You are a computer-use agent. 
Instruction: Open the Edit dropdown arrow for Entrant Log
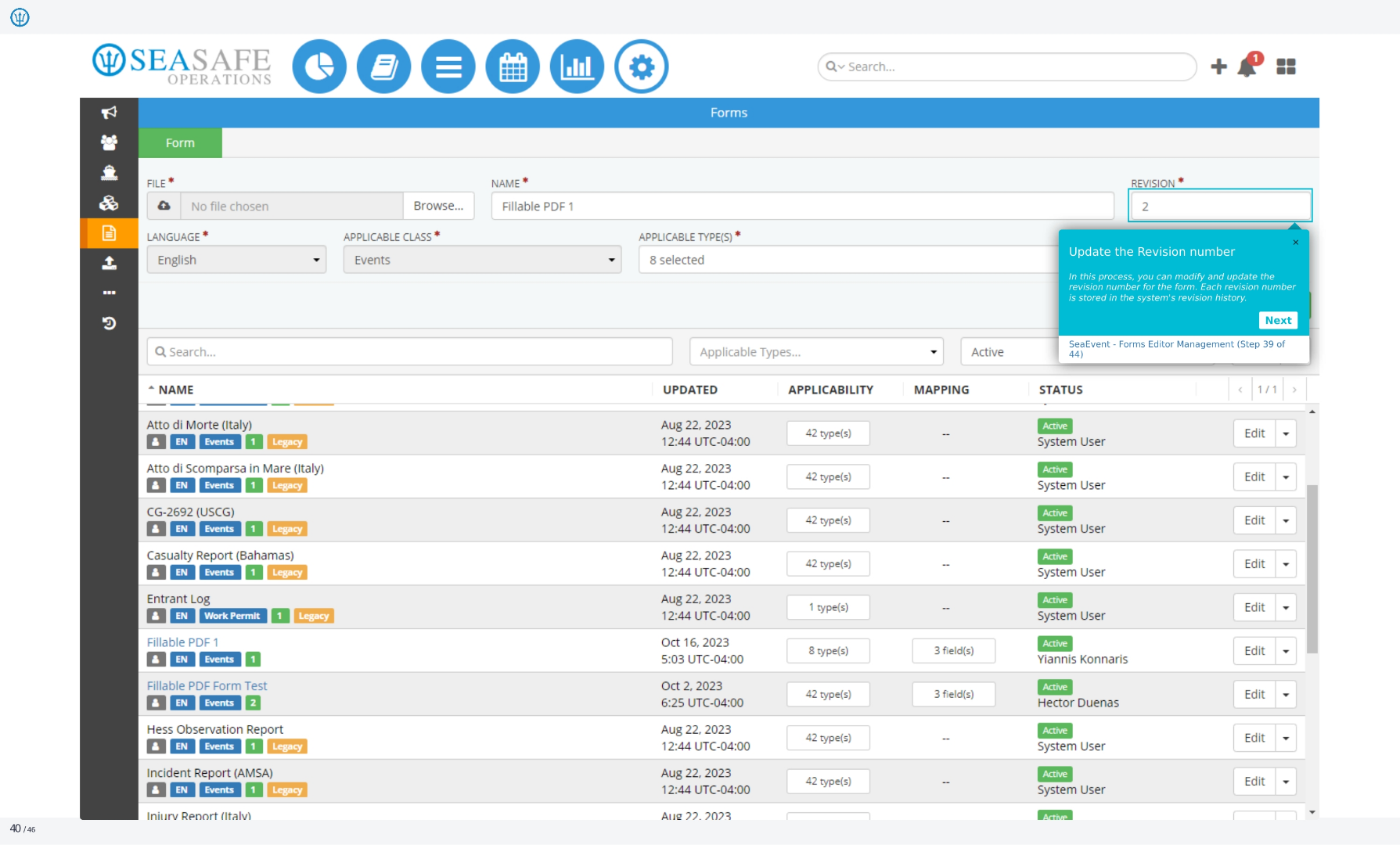(x=1286, y=608)
